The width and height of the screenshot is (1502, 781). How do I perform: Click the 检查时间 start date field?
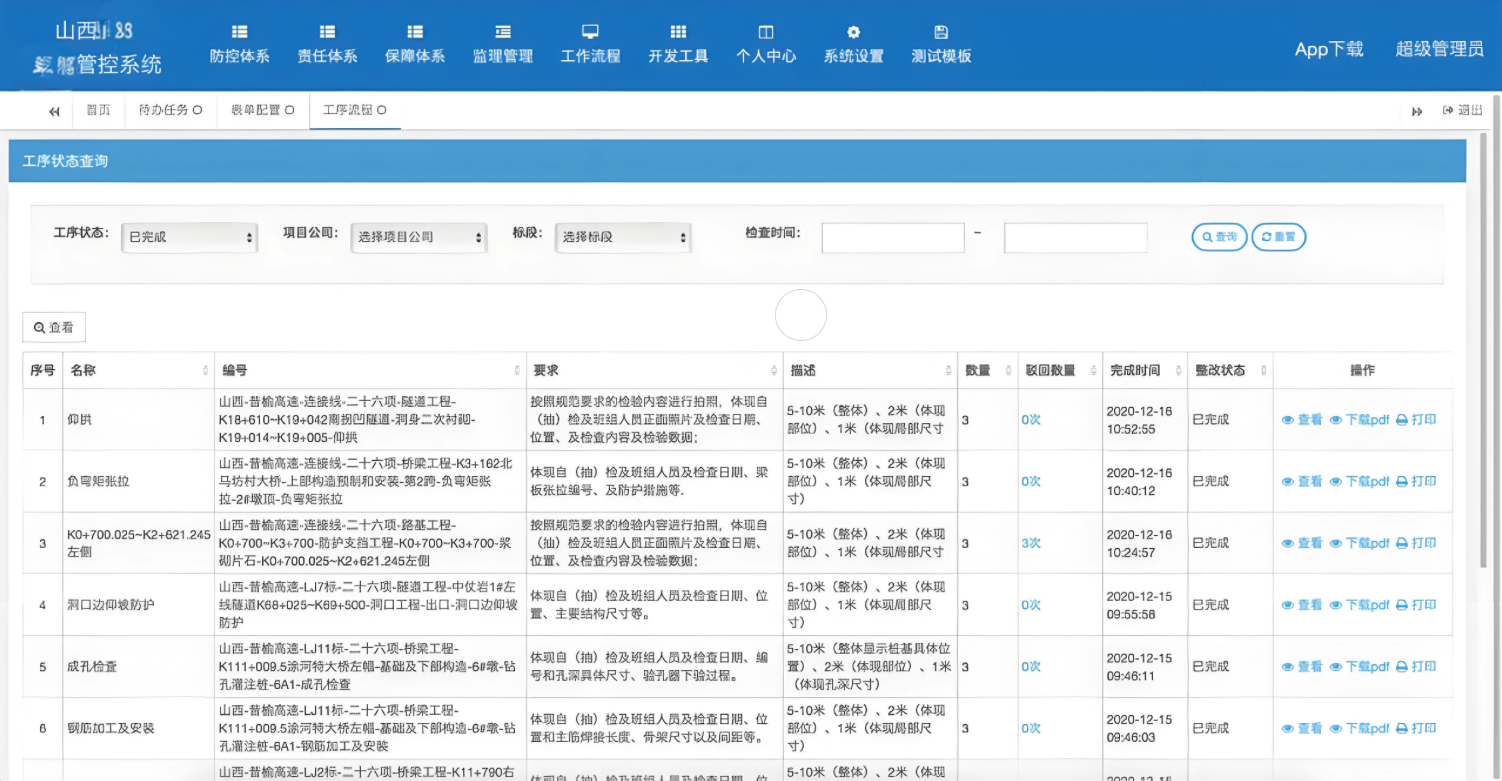893,238
